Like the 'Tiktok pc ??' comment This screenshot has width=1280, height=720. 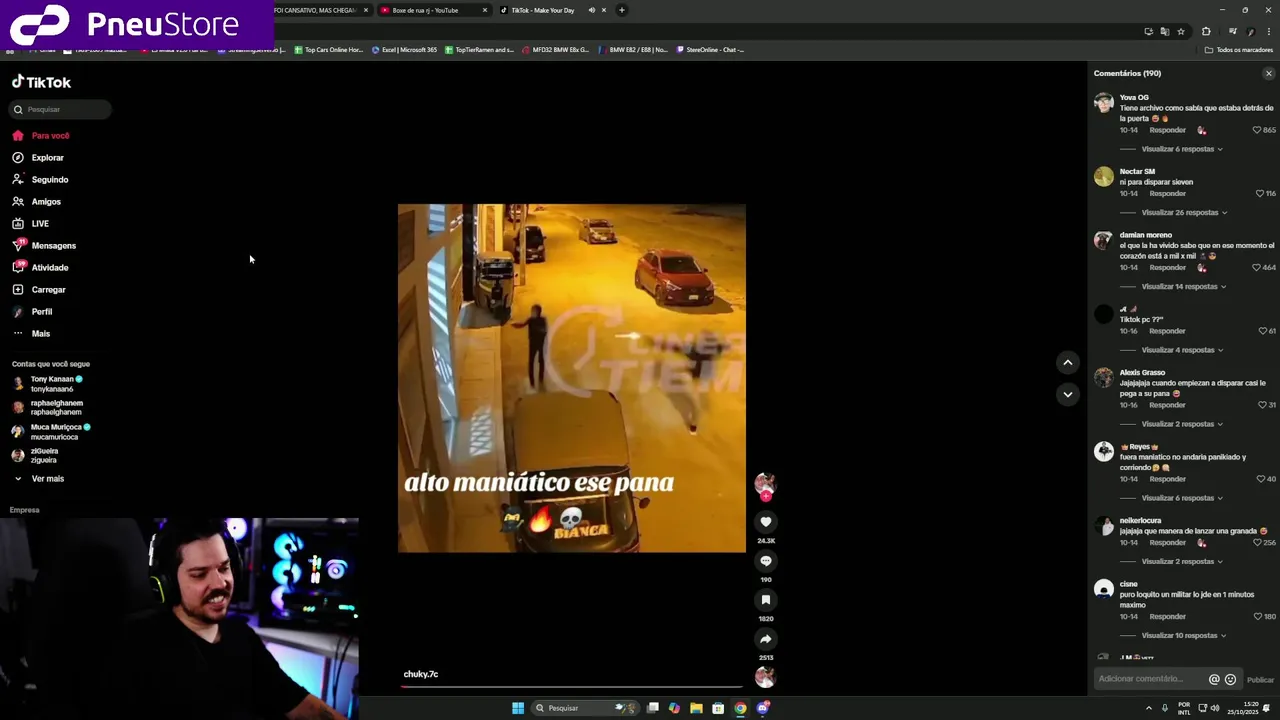(1262, 331)
